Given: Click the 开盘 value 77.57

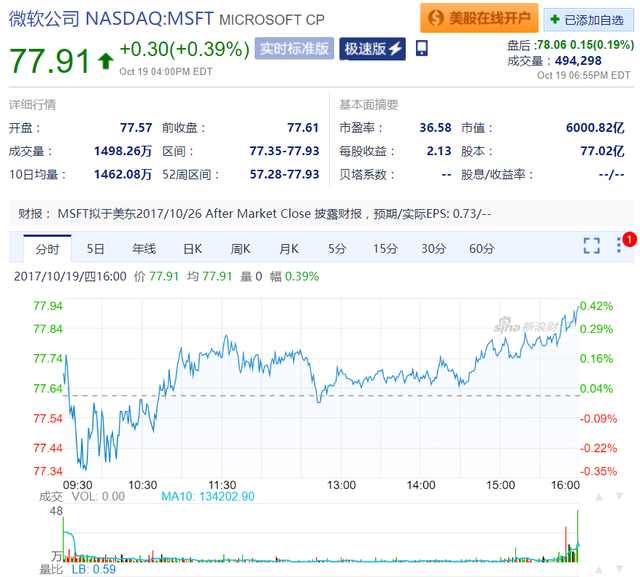Looking at the screenshot, I should [x=136, y=128].
